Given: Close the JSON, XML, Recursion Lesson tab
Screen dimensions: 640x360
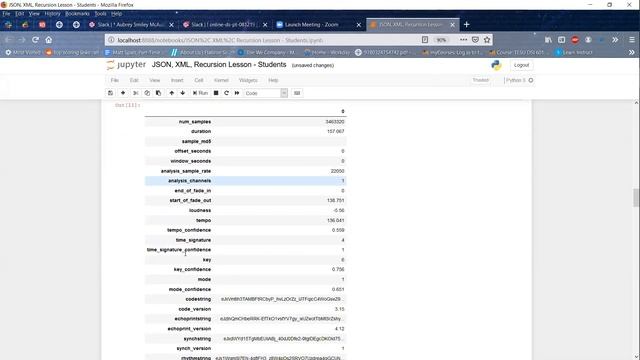Looking at the screenshot, I should [452, 25].
